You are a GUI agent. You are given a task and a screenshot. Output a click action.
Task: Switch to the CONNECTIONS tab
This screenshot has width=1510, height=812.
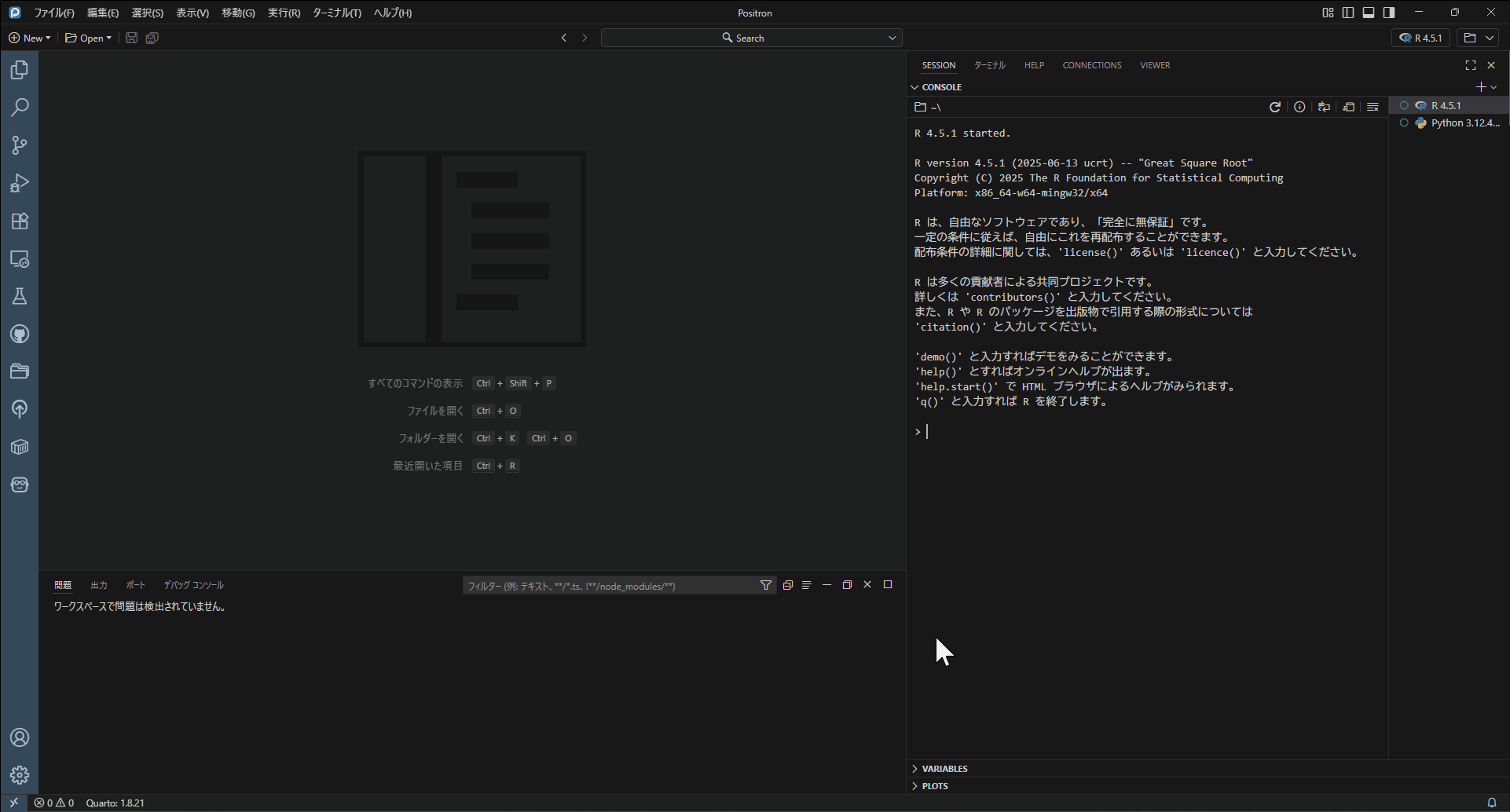(x=1091, y=65)
